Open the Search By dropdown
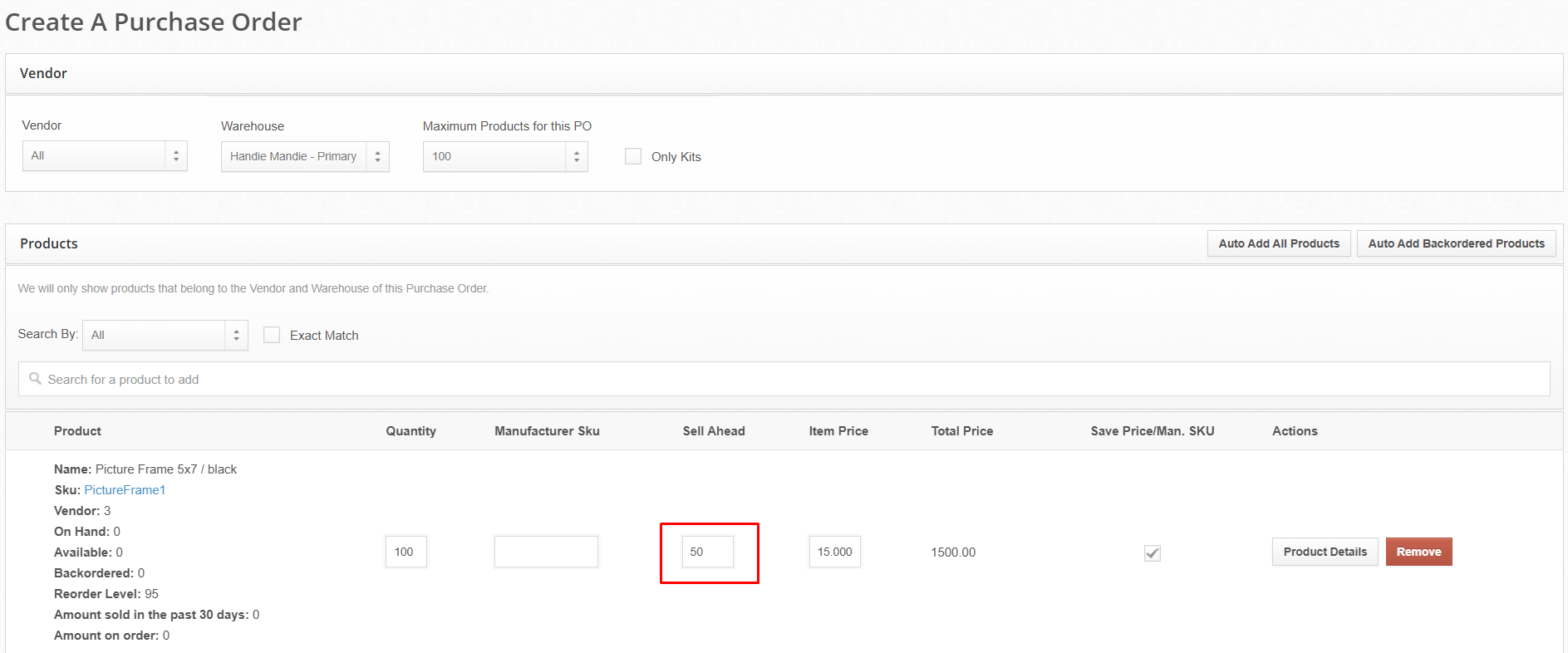 coord(165,335)
